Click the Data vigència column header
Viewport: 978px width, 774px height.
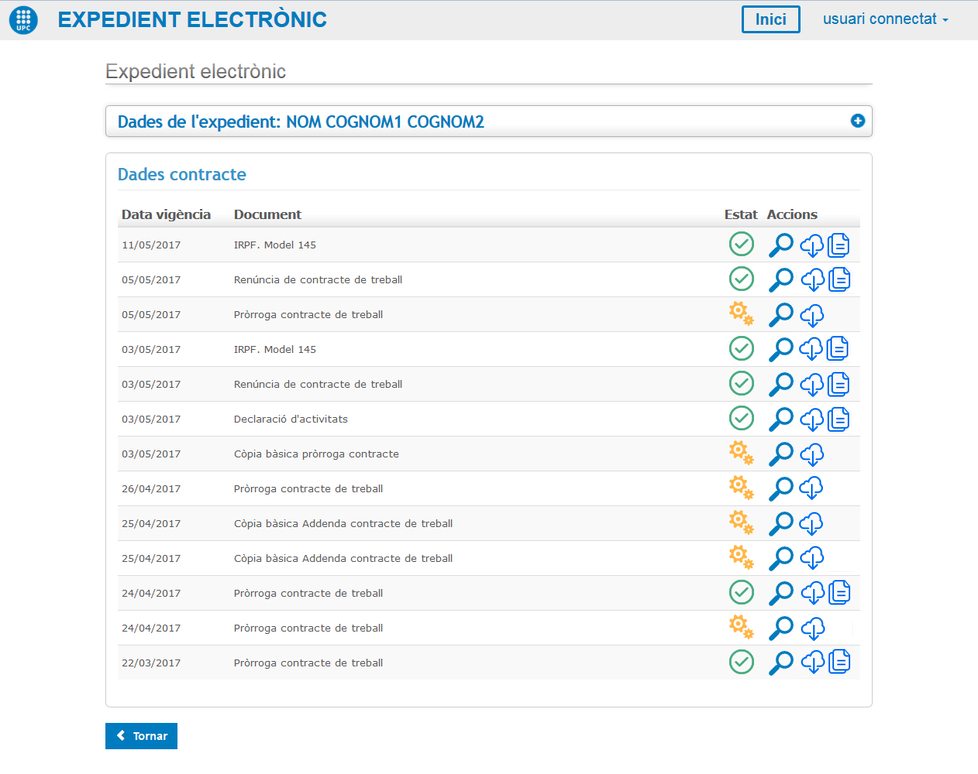tap(166, 214)
